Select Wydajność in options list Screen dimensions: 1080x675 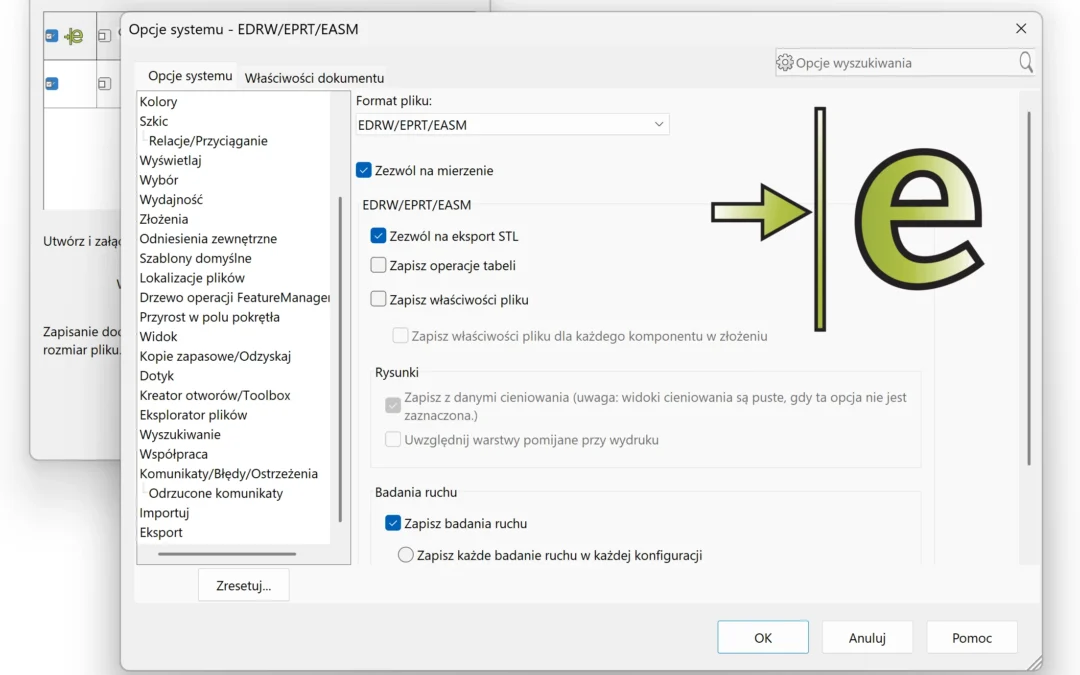pyautogui.click(x=171, y=199)
